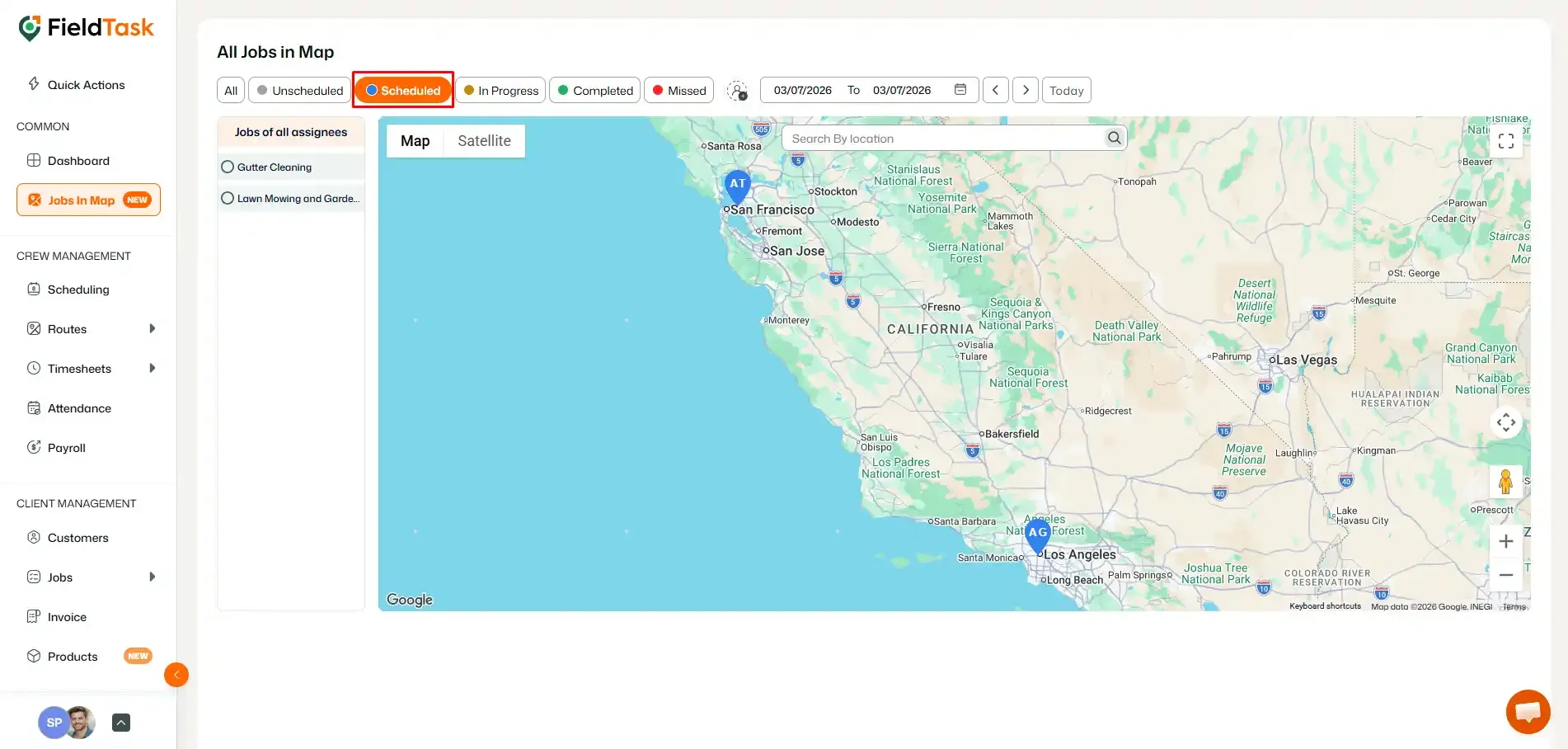Go to previous date range
Image resolution: width=1568 pixels, height=749 pixels.
995,90
